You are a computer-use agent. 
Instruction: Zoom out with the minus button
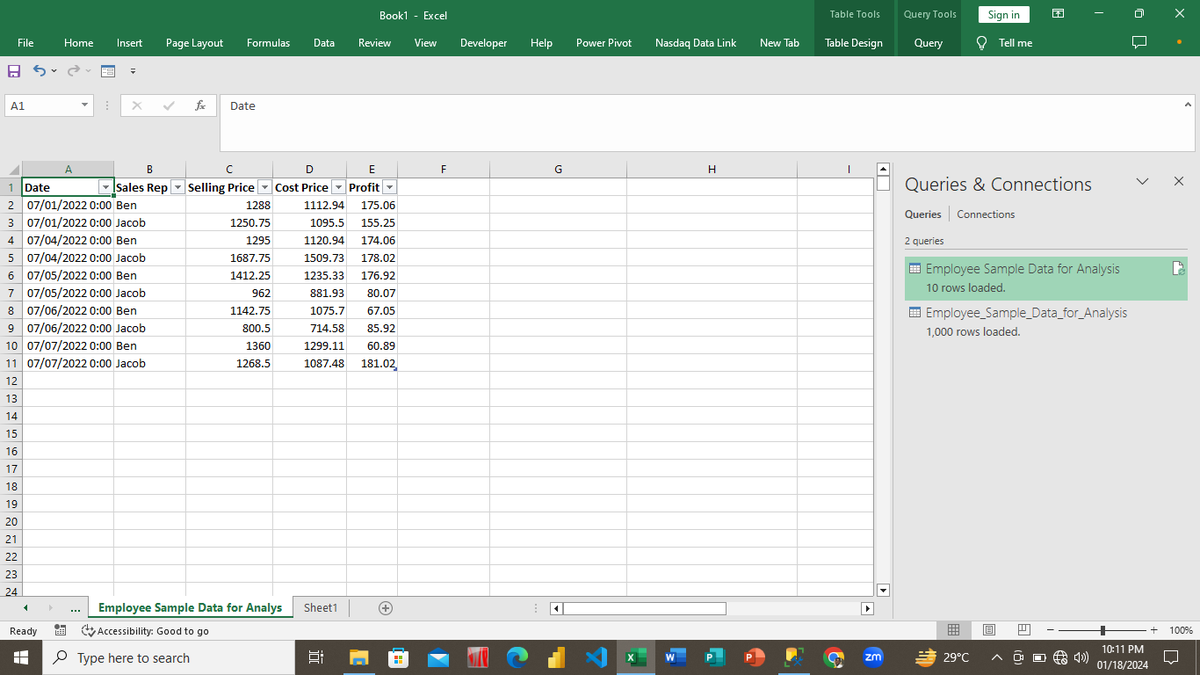pos(1052,631)
